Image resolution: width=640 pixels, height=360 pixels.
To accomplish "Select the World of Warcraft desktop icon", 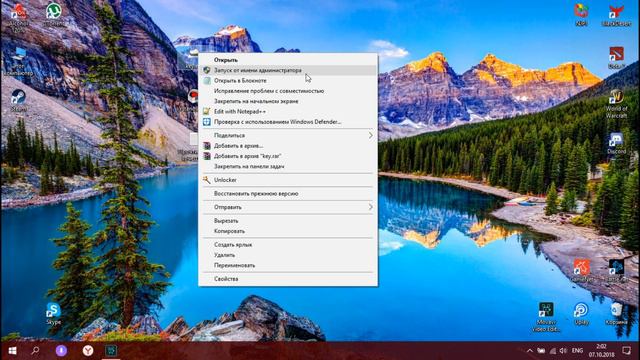I will [616, 103].
